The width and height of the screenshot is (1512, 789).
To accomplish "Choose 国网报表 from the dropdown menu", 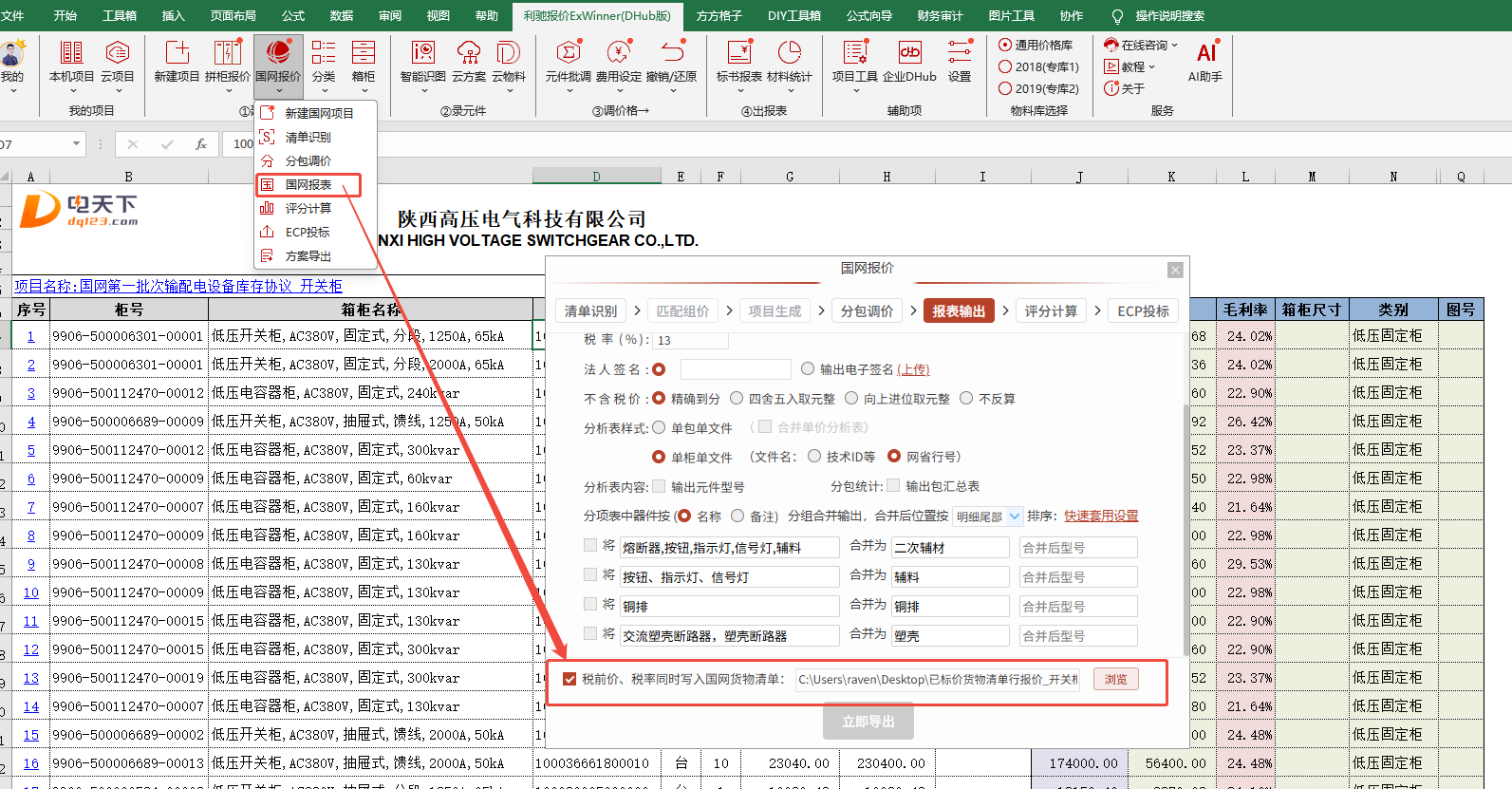I will point(308,184).
